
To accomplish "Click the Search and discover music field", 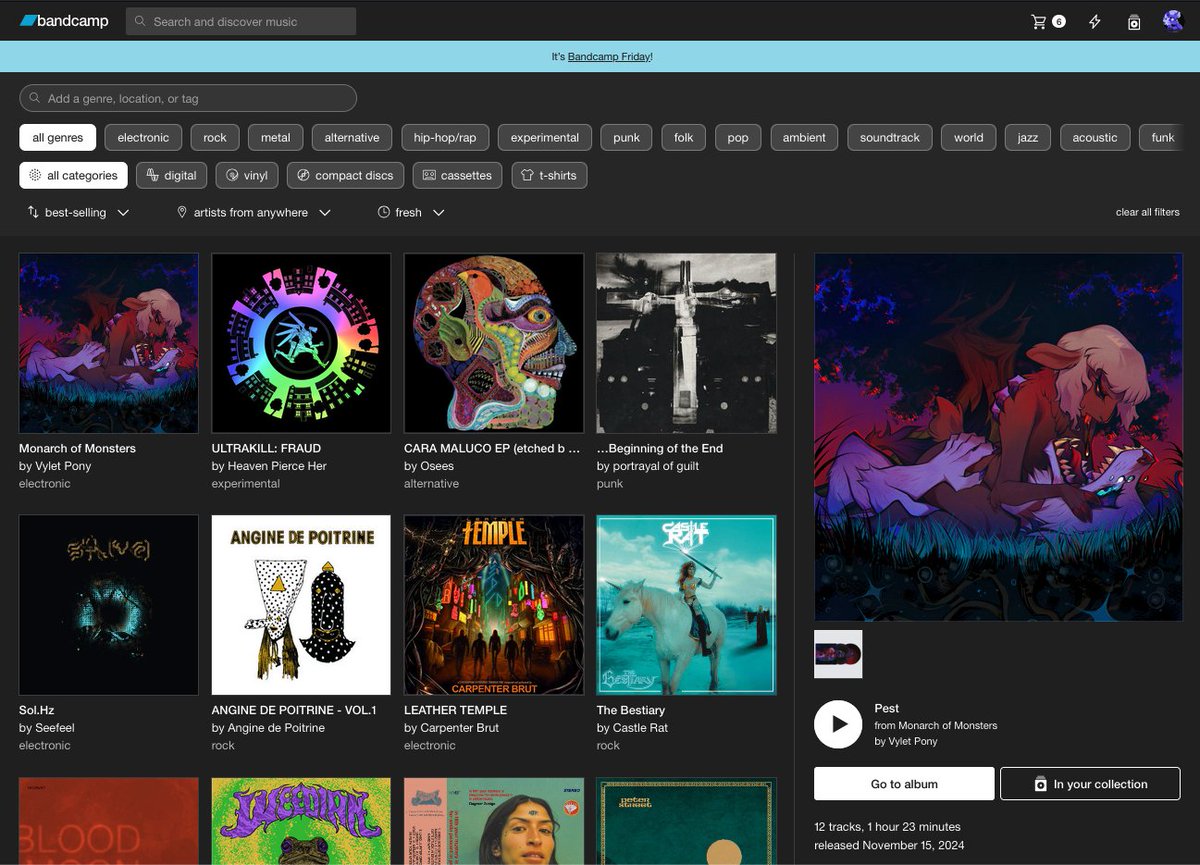I will click(241, 21).
